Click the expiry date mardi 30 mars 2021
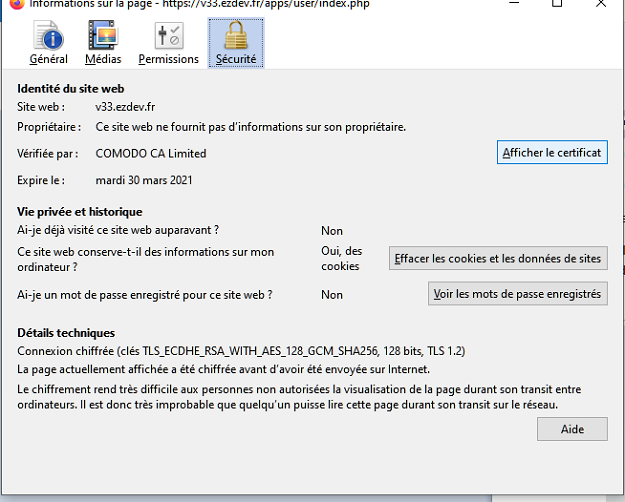Screen dimensions: 625x502 coord(144,180)
